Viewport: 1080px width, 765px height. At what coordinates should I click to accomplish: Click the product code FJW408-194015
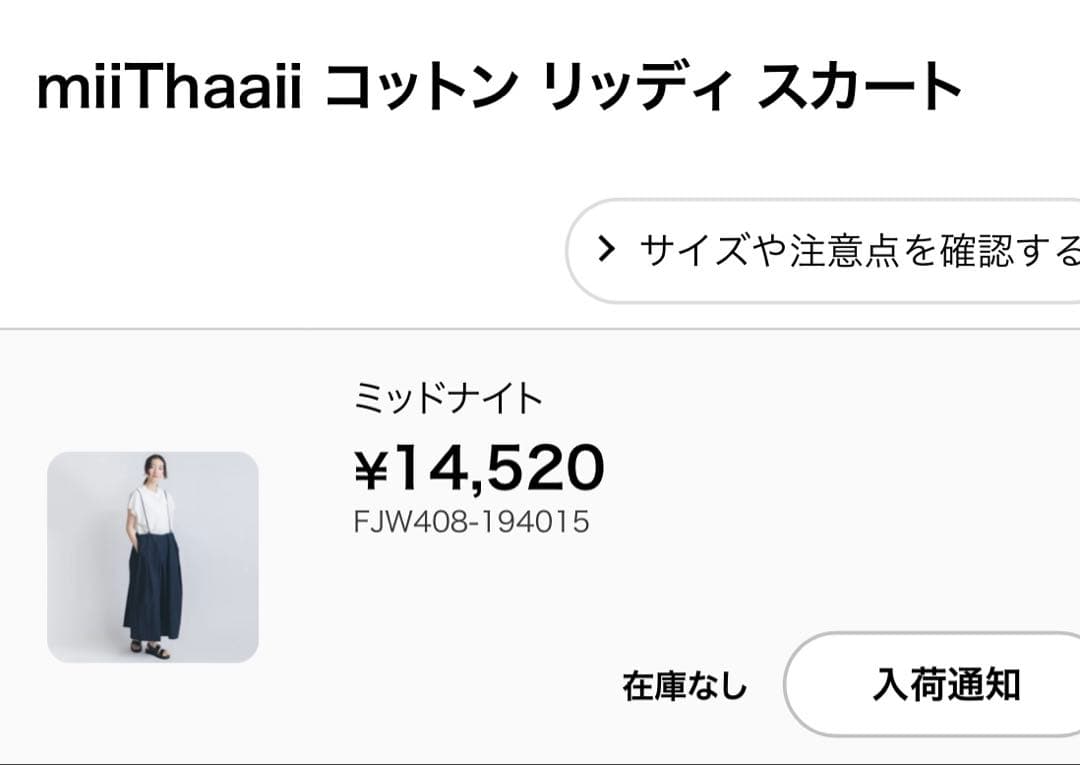click(472, 520)
